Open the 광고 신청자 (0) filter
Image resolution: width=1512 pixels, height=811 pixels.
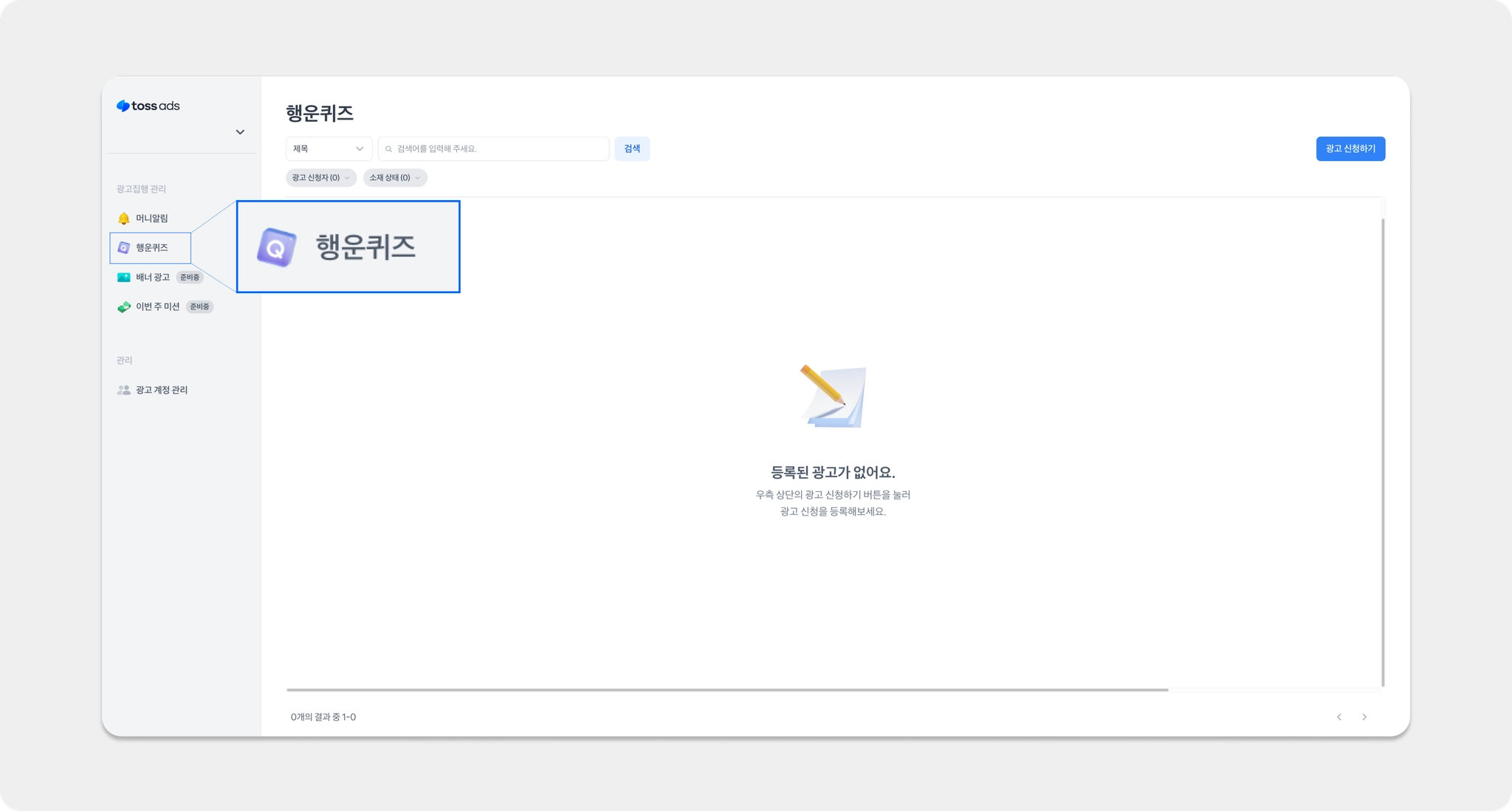point(320,178)
